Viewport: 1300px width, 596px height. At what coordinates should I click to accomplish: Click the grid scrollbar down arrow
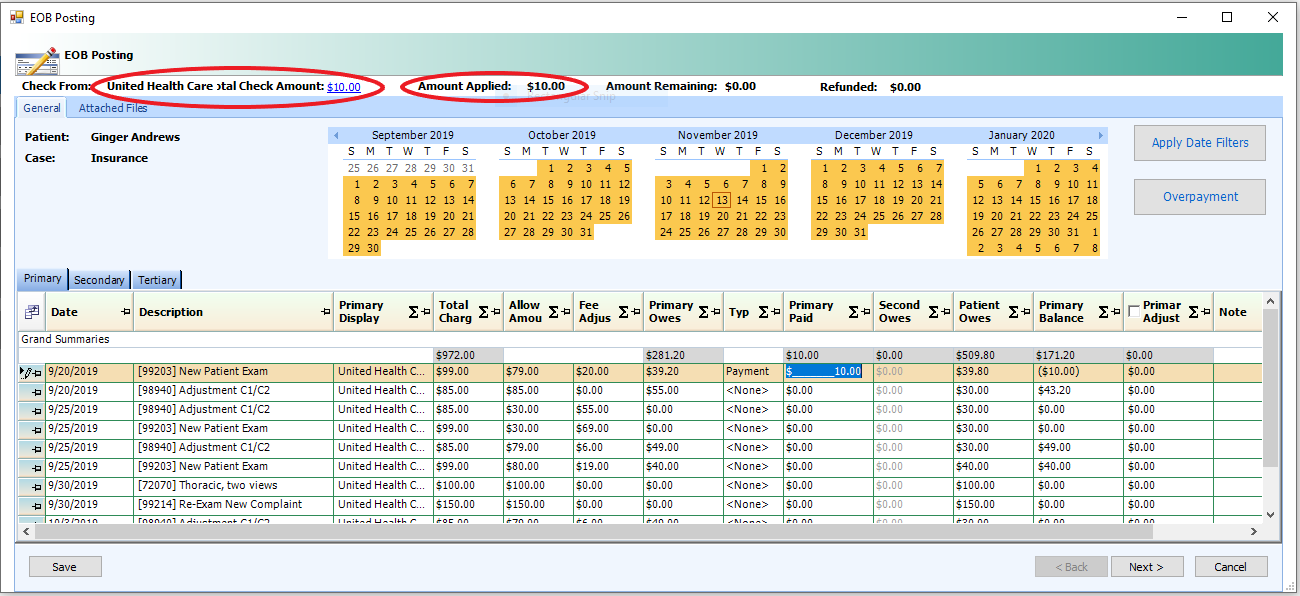1271,514
